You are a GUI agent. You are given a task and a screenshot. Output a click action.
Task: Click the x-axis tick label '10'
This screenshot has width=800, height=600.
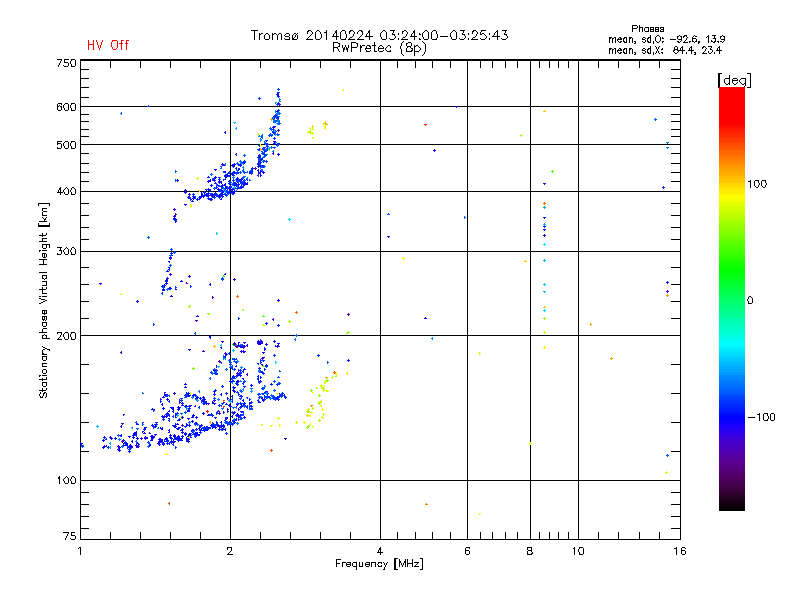point(578,551)
